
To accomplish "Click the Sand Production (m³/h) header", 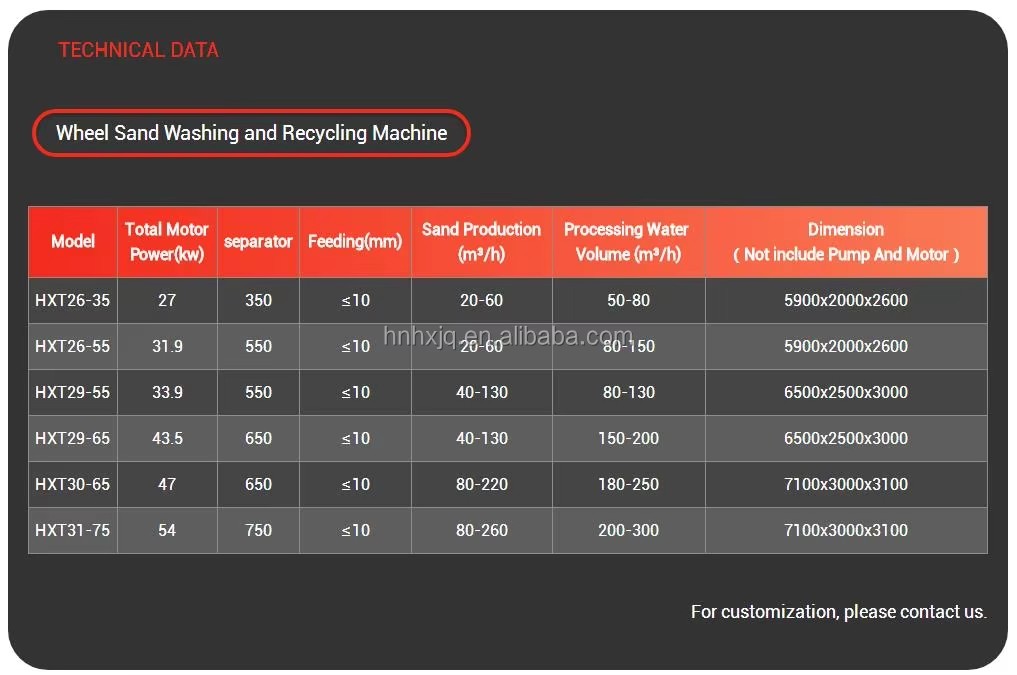I will (481, 241).
